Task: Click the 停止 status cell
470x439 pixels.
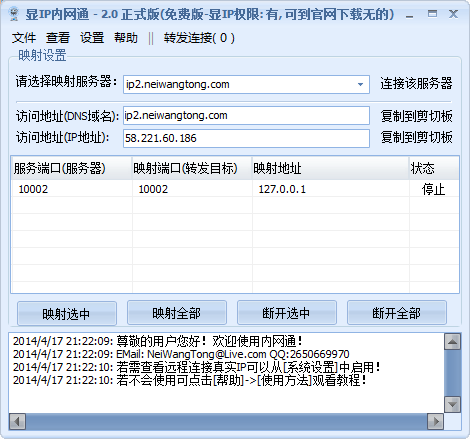Action: pos(433,189)
